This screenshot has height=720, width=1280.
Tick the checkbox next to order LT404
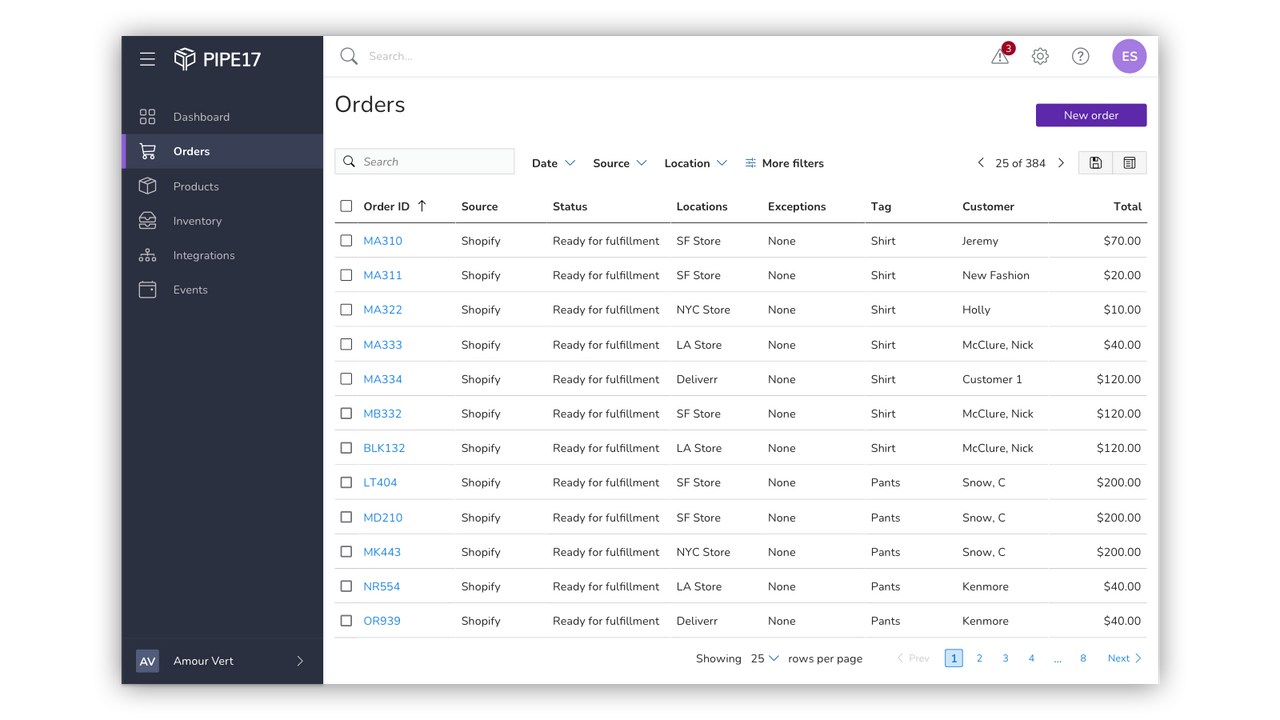coord(345,482)
